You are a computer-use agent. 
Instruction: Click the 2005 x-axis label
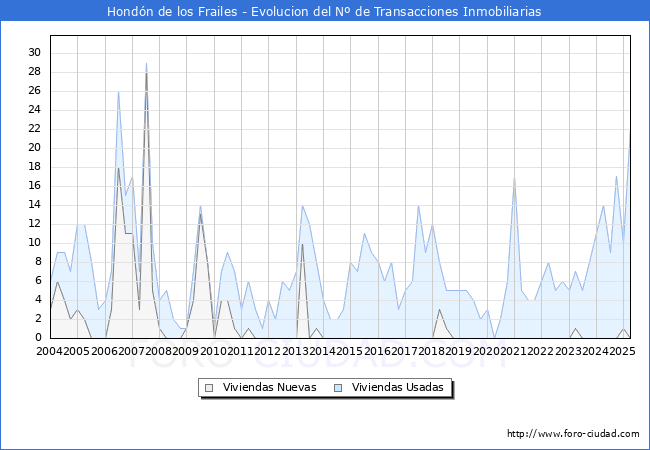pyautogui.click(x=77, y=351)
